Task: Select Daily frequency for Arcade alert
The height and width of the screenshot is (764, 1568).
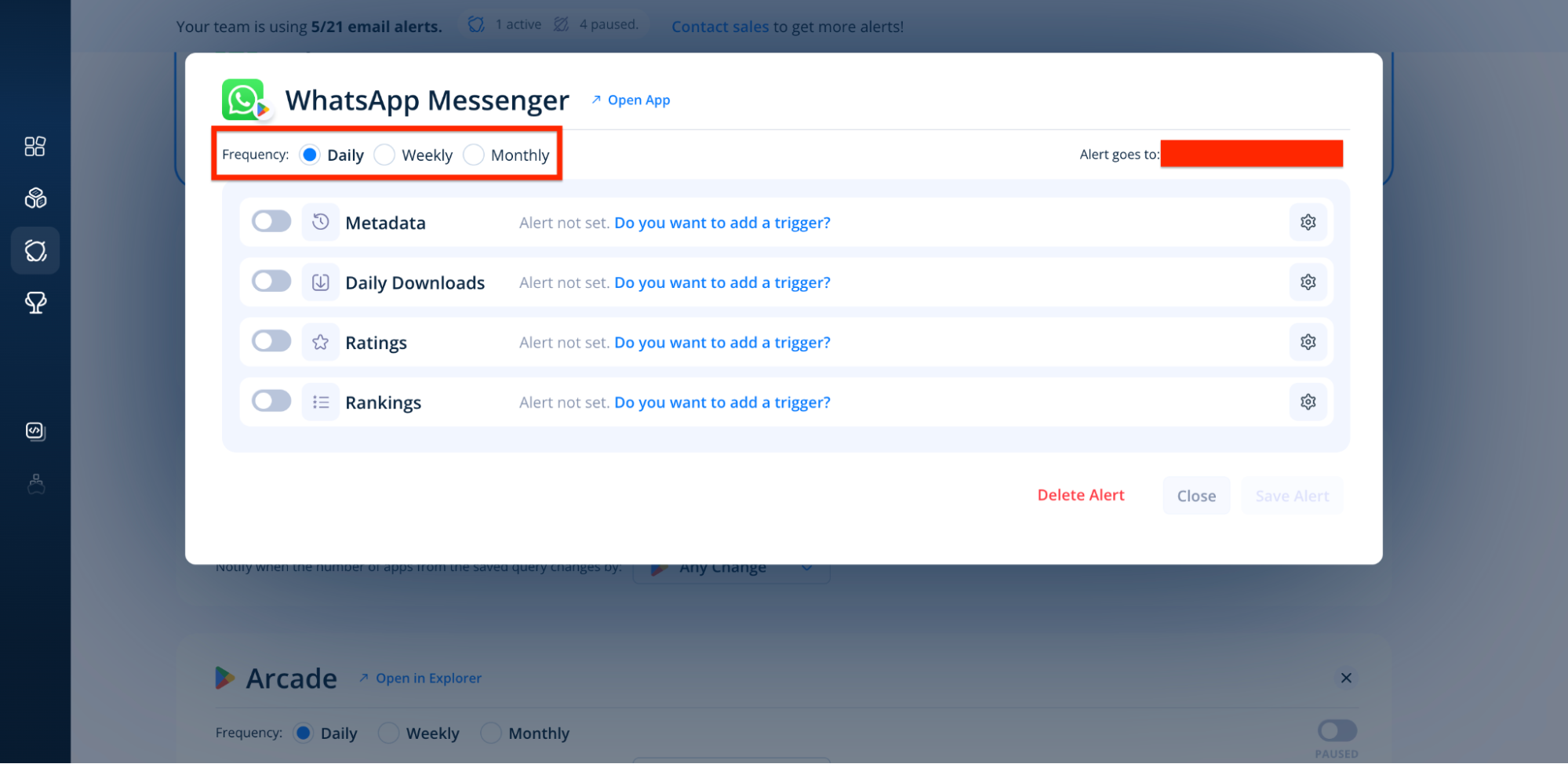Action: click(304, 733)
